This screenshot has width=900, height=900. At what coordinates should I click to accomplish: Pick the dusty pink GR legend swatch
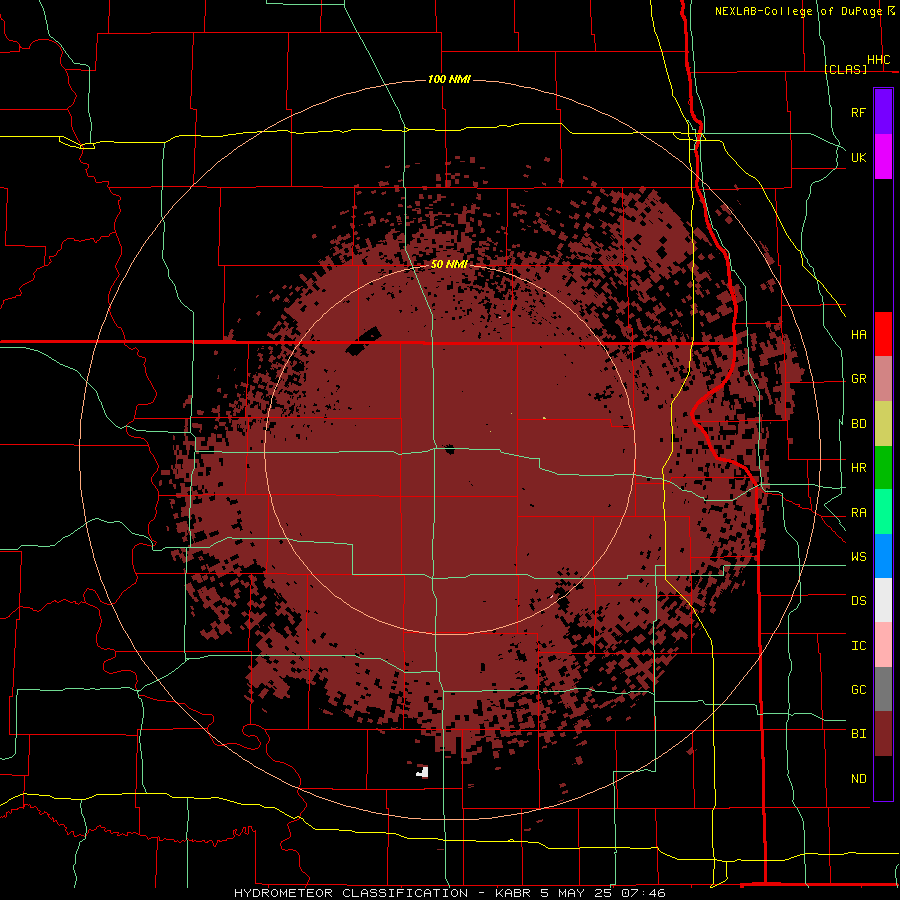(883, 379)
